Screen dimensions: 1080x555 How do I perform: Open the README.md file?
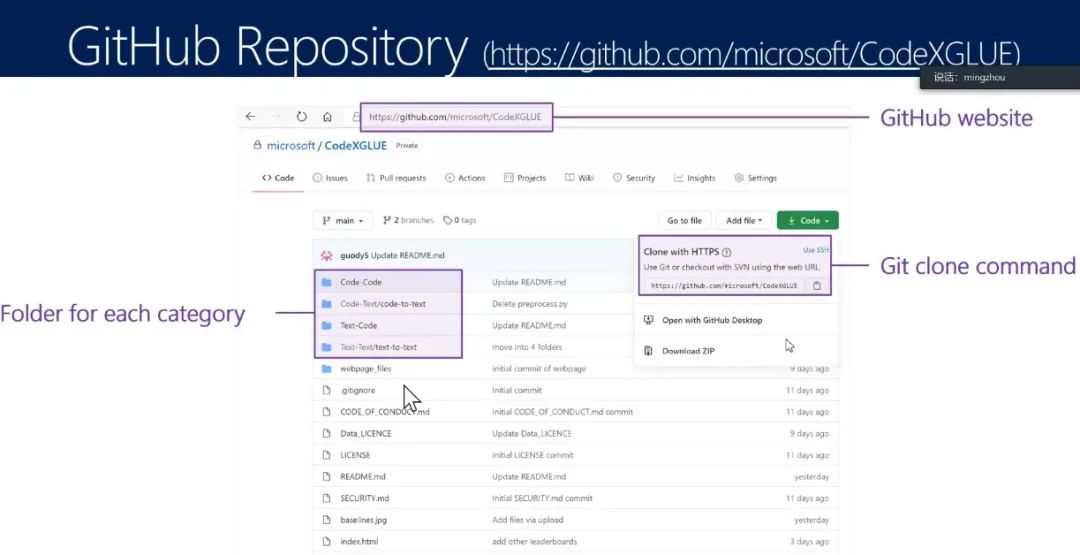363,477
